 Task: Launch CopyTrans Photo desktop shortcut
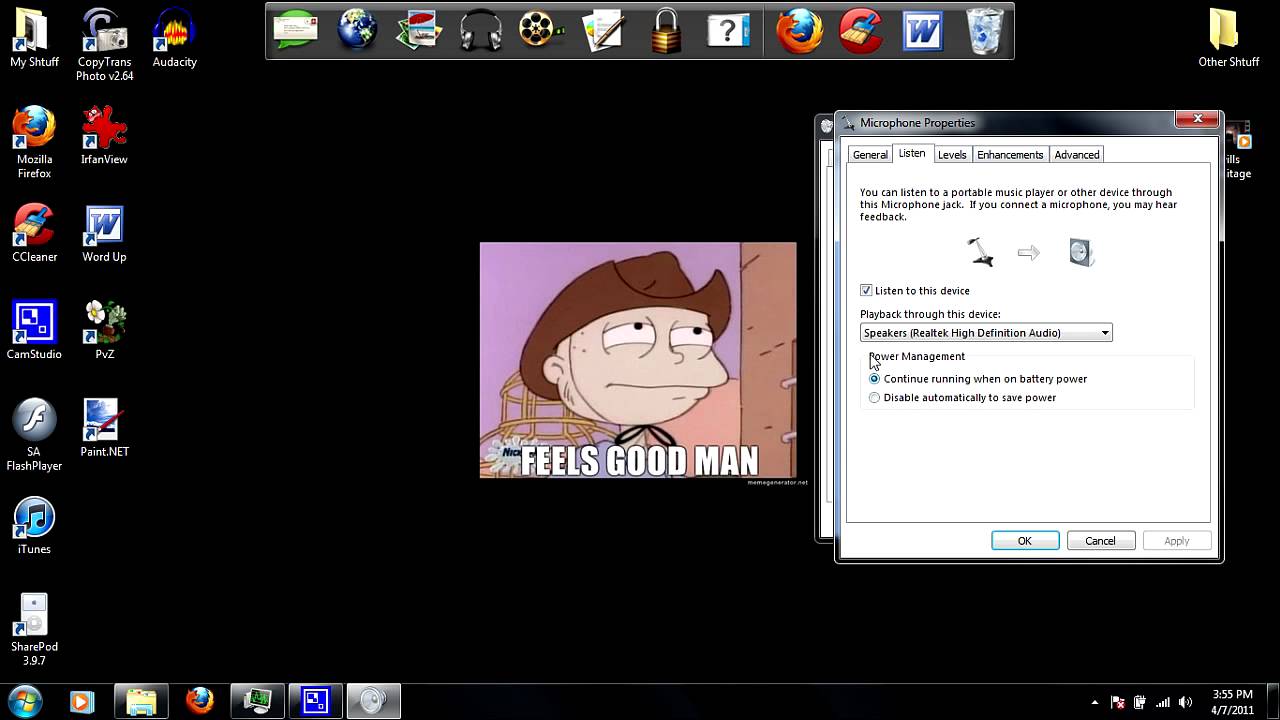coord(105,45)
